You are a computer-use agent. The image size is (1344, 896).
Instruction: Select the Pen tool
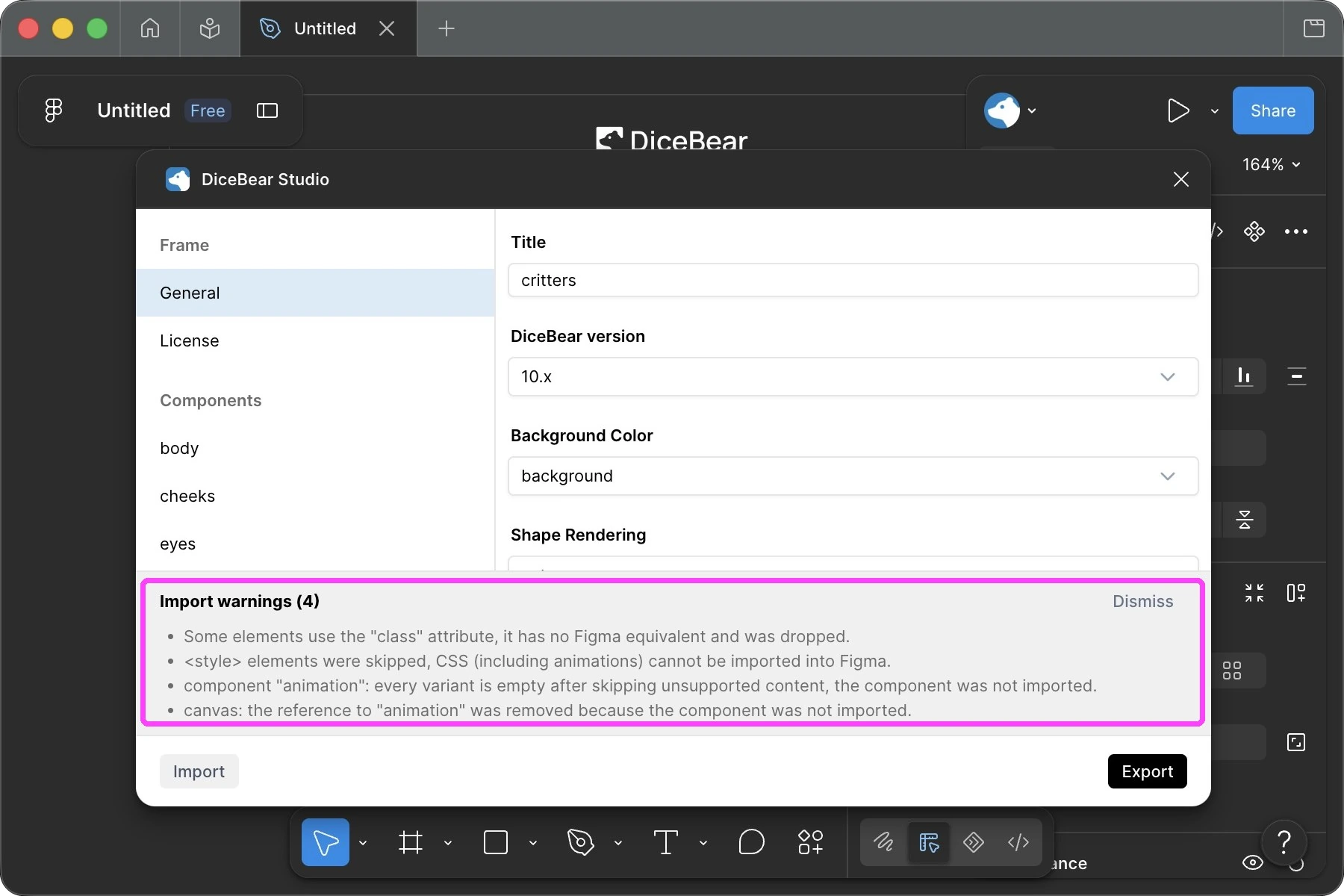click(580, 842)
